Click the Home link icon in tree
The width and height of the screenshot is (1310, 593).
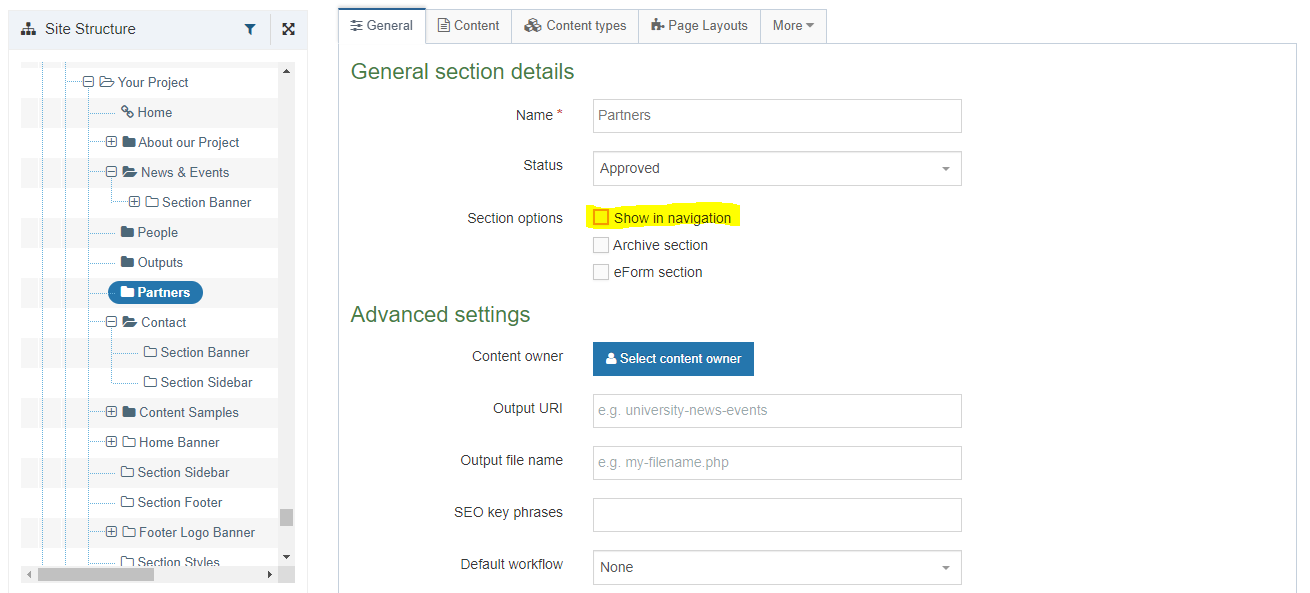point(127,112)
